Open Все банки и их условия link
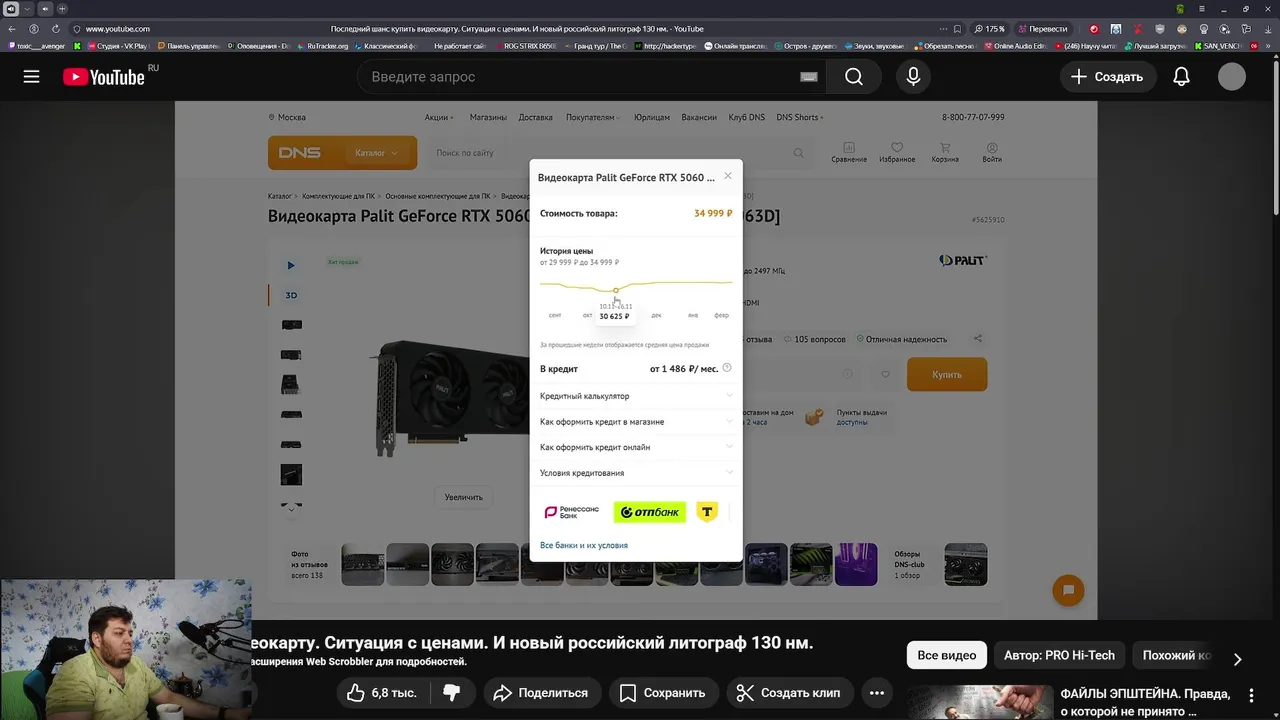The height and width of the screenshot is (720, 1280). (x=584, y=545)
